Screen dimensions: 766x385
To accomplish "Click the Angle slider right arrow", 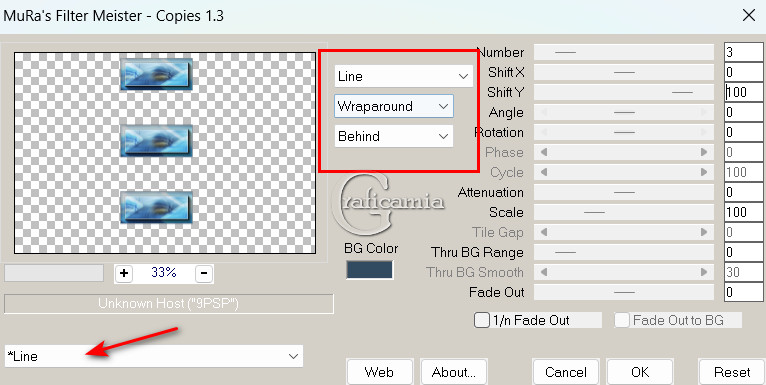I will tap(704, 112).
